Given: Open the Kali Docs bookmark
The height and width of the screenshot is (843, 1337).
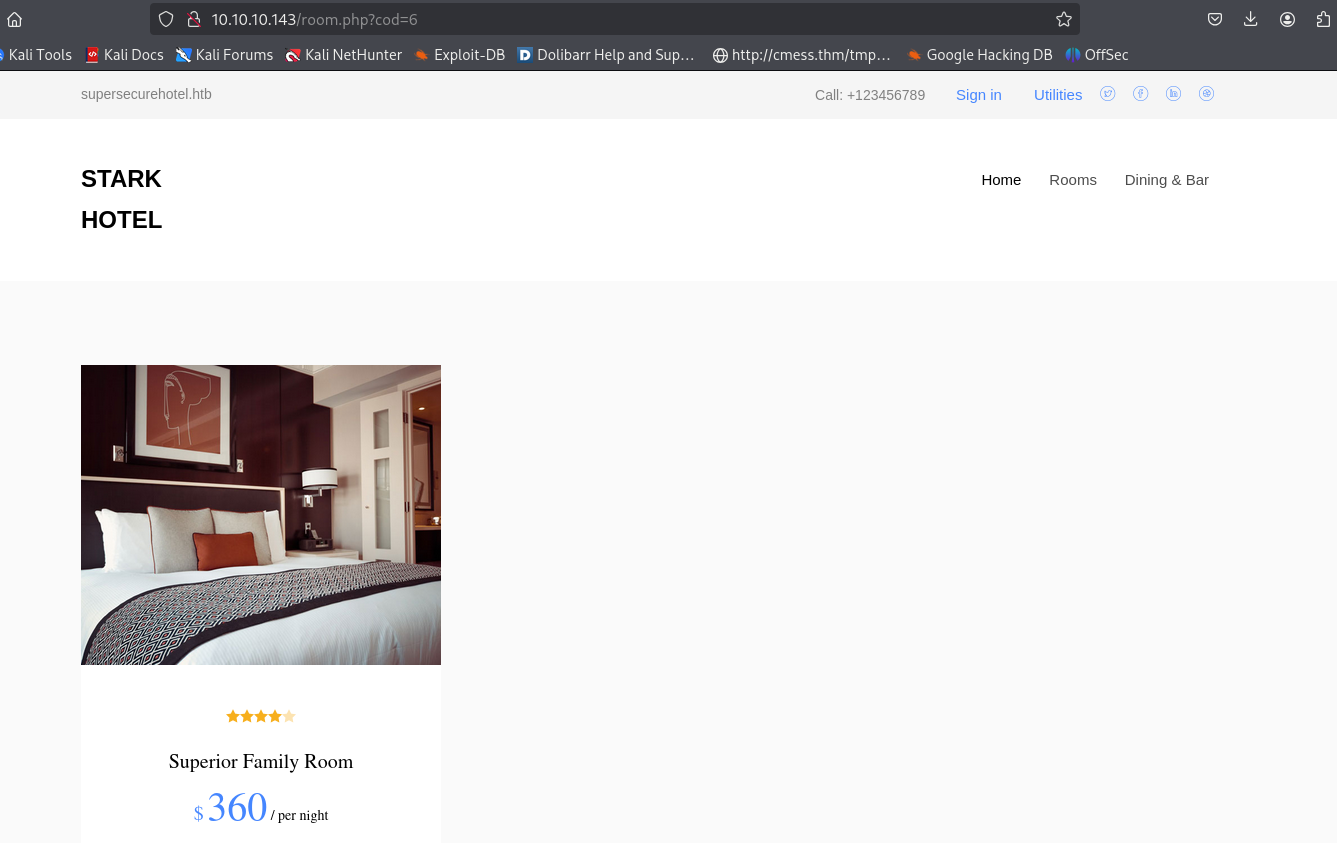Looking at the screenshot, I should (x=124, y=55).
